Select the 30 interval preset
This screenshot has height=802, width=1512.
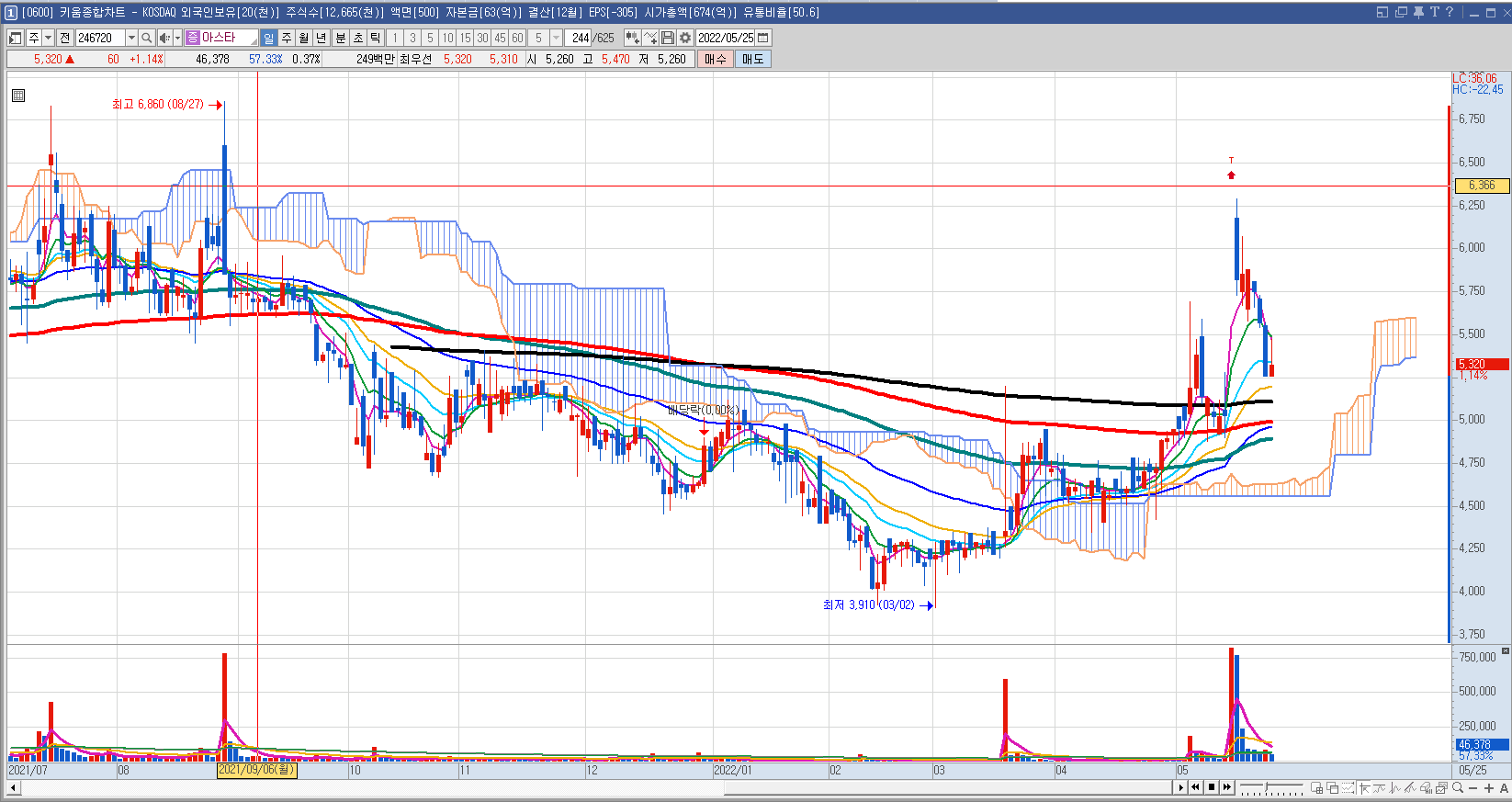tap(482, 38)
